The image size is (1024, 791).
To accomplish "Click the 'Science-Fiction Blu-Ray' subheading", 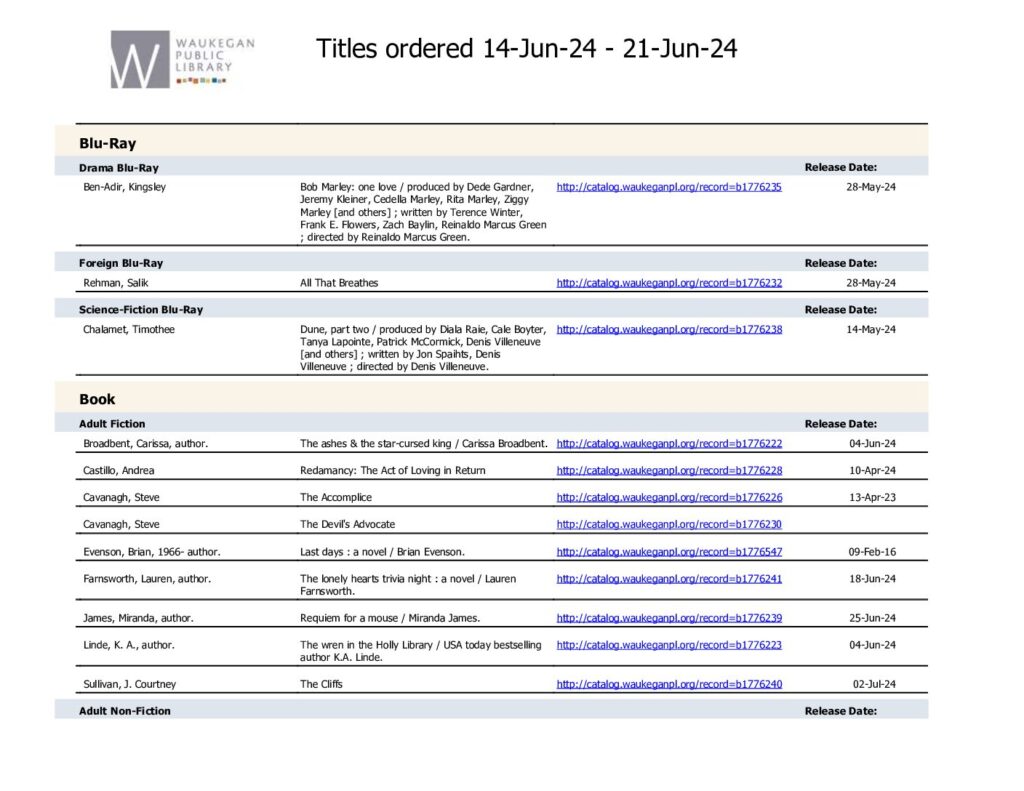I will point(141,310).
